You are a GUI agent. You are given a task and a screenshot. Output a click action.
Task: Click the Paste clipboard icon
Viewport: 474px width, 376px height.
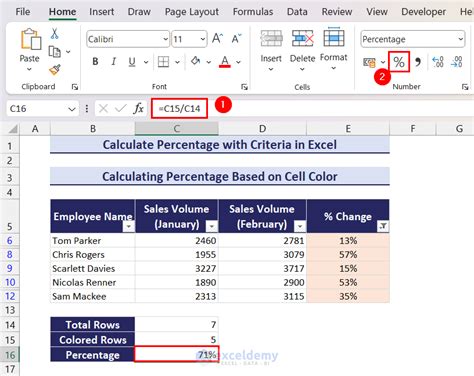pos(30,39)
